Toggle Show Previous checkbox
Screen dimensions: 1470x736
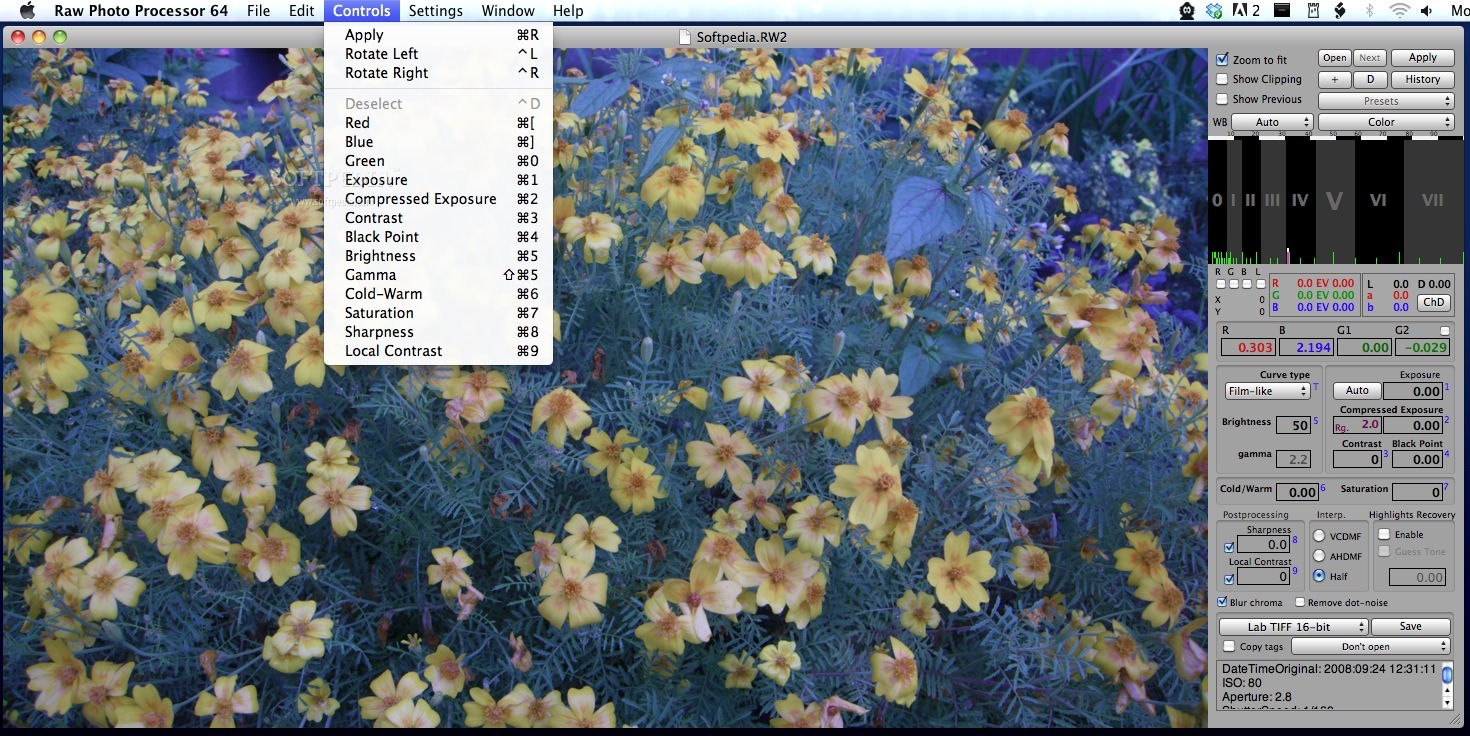click(1222, 99)
